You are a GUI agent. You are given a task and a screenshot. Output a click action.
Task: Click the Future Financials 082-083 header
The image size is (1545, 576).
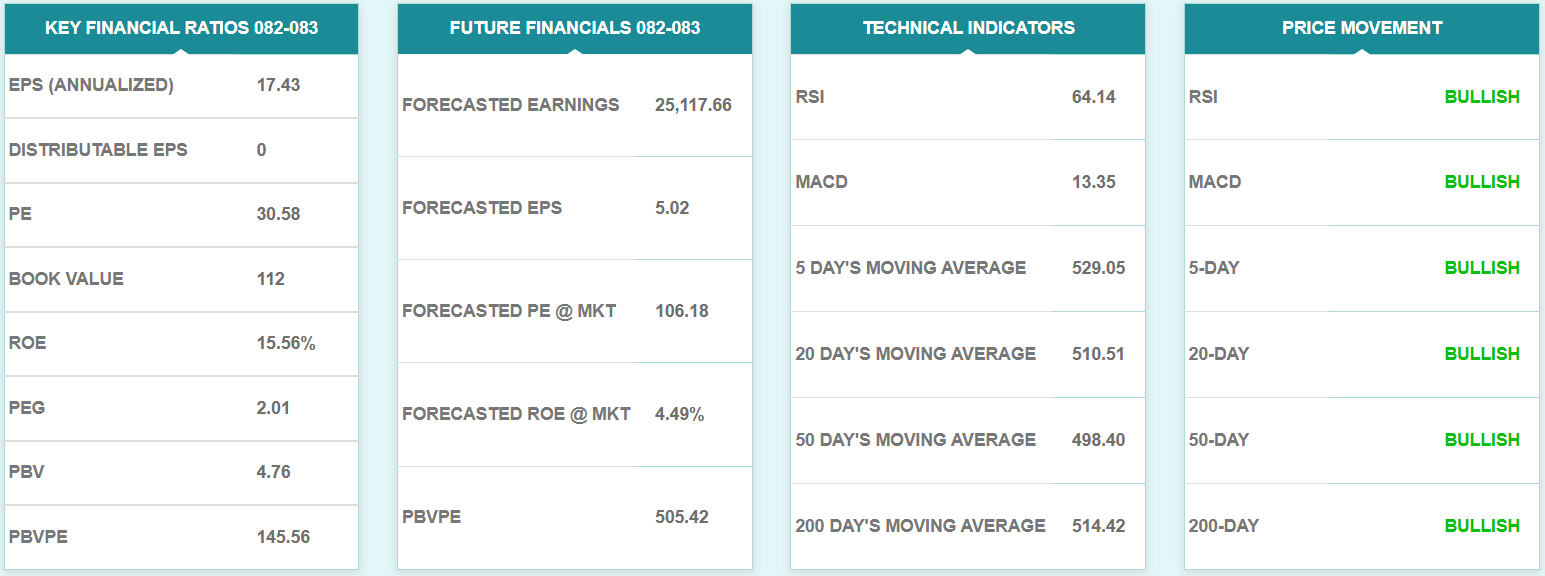click(x=575, y=28)
